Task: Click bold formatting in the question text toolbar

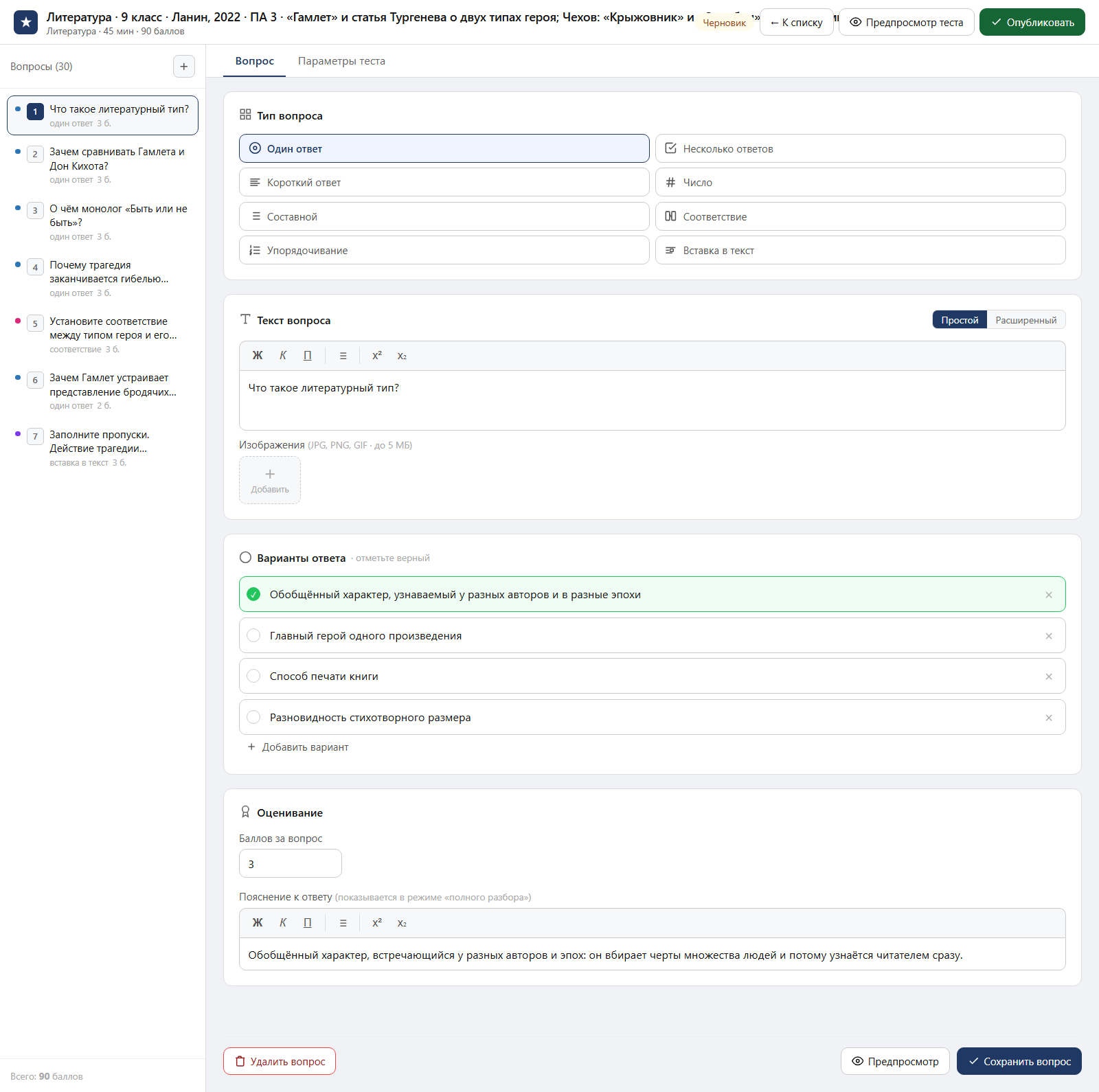Action: [x=258, y=356]
